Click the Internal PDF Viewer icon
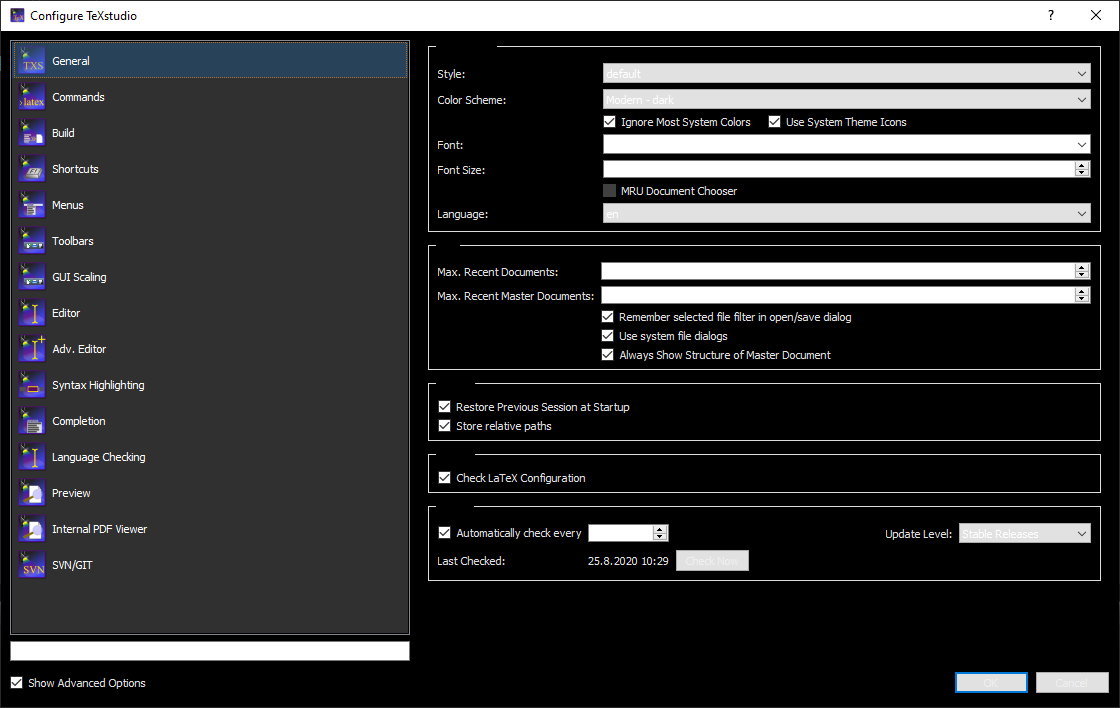 32,529
